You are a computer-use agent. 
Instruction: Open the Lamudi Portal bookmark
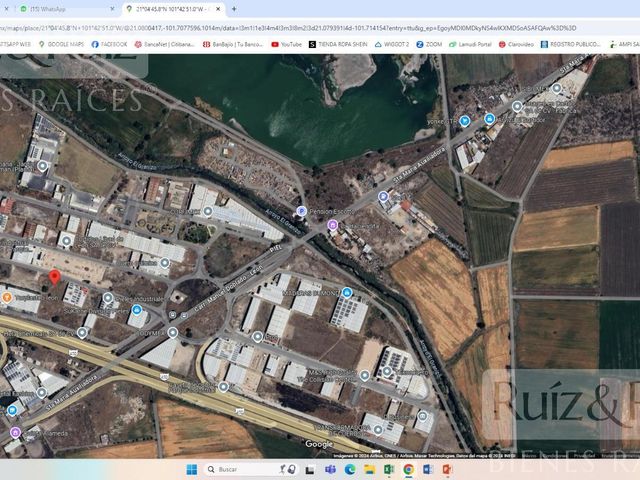(x=470, y=44)
